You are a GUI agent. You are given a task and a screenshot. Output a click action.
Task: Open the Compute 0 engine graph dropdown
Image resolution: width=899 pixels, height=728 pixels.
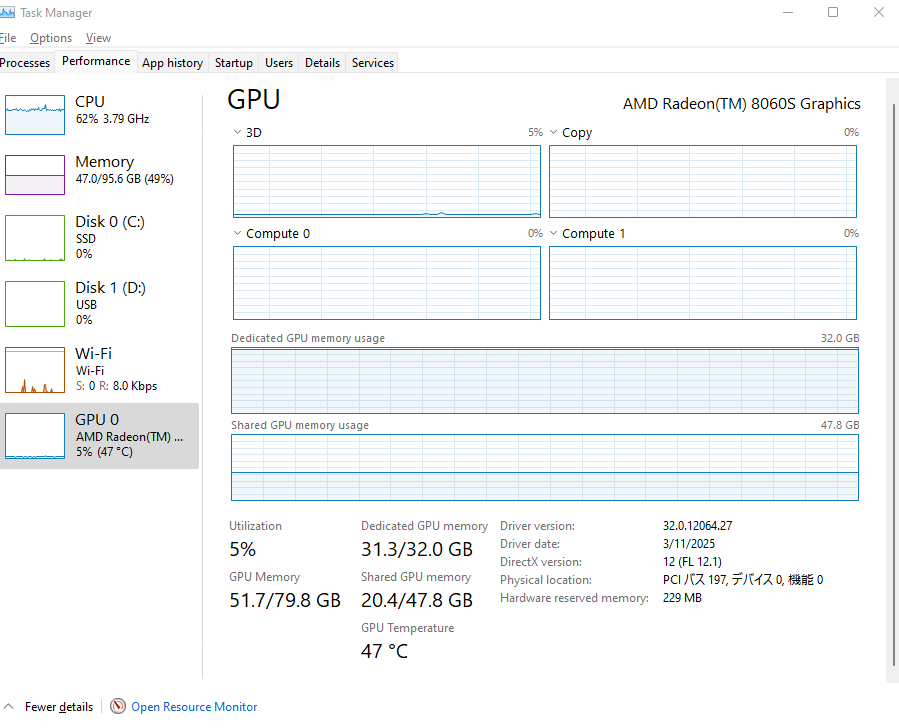click(x=237, y=233)
